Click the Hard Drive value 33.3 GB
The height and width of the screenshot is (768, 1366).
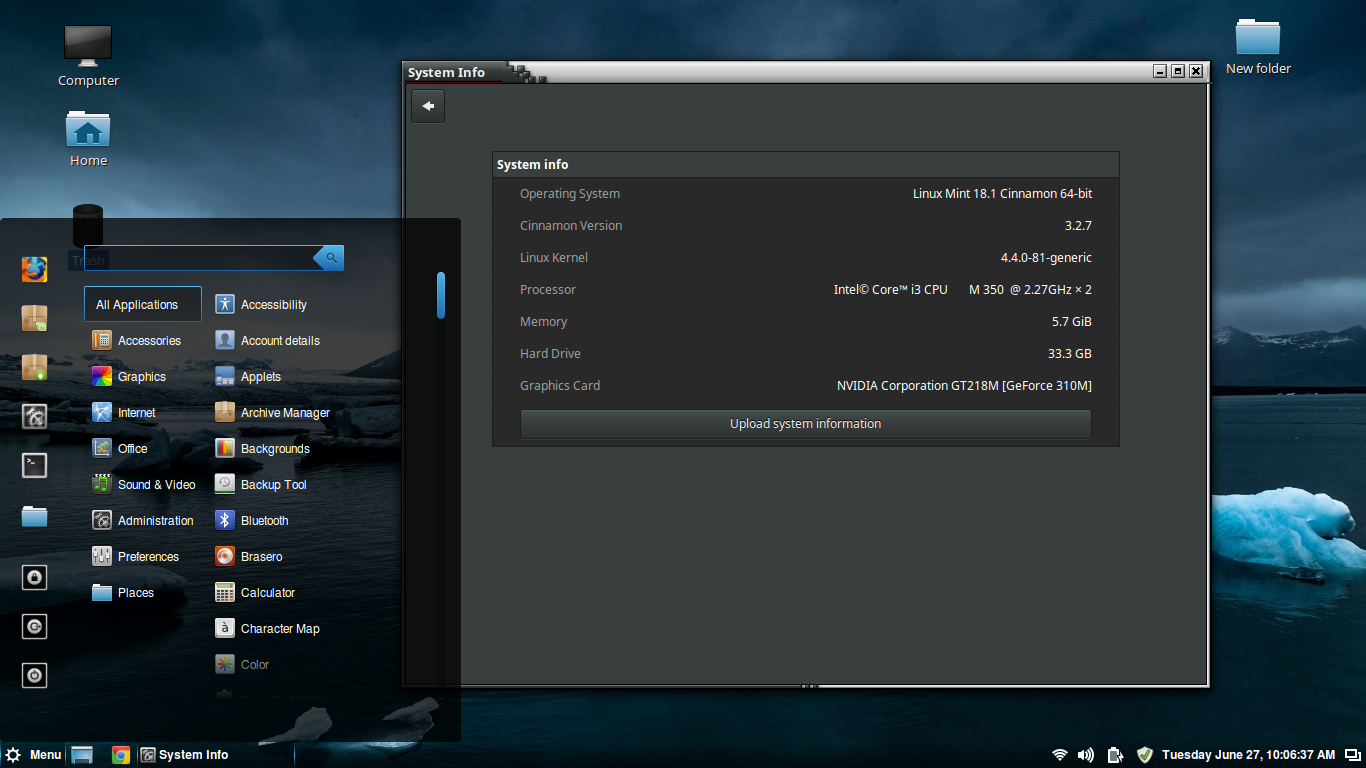pyautogui.click(x=1070, y=354)
